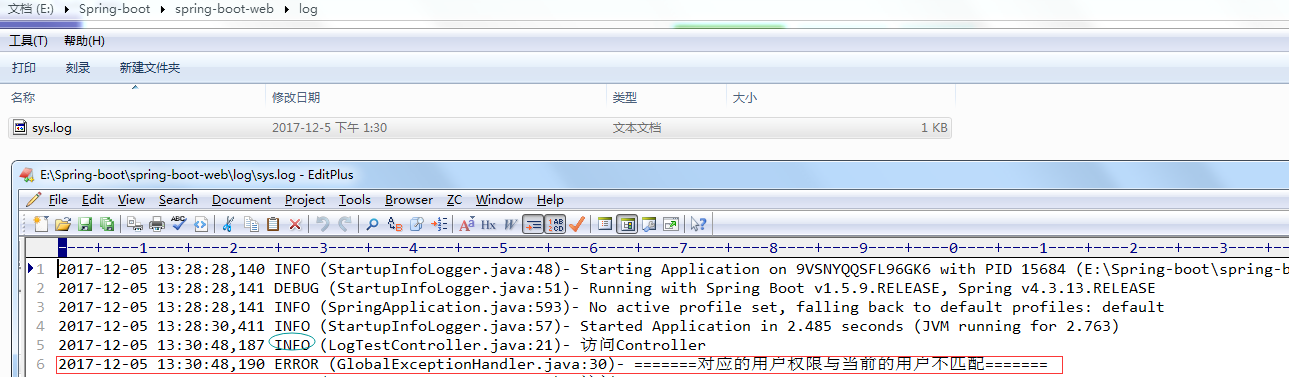Open the View menu
Image resolution: width=1289 pixels, height=377 pixels.
click(131, 200)
